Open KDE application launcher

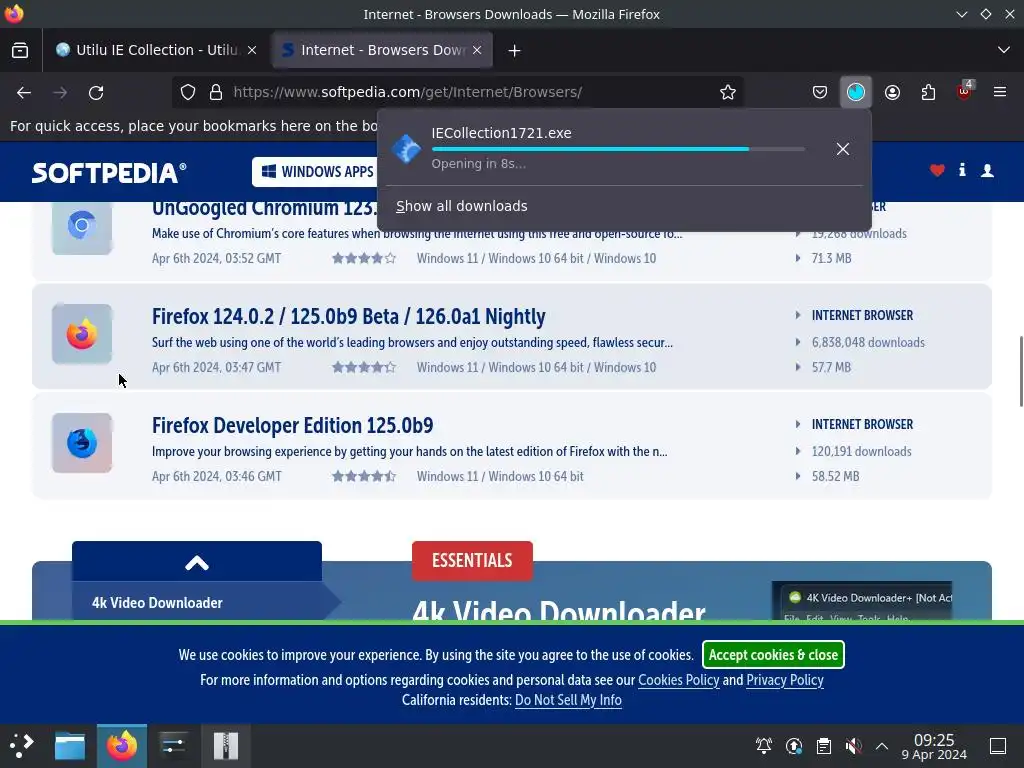(22, 745)
